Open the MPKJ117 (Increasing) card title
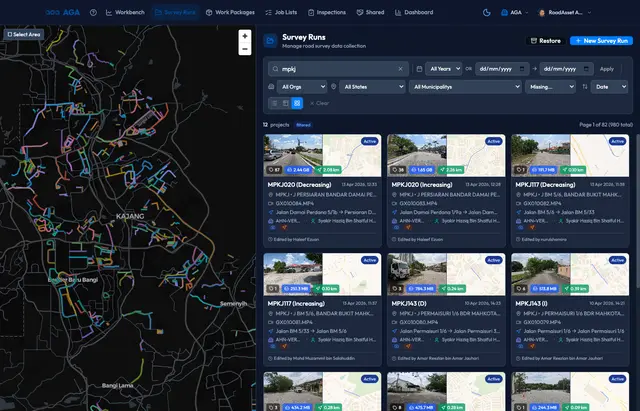The height and width of the screenshot is (411, 640). click(x=296, y=304)
